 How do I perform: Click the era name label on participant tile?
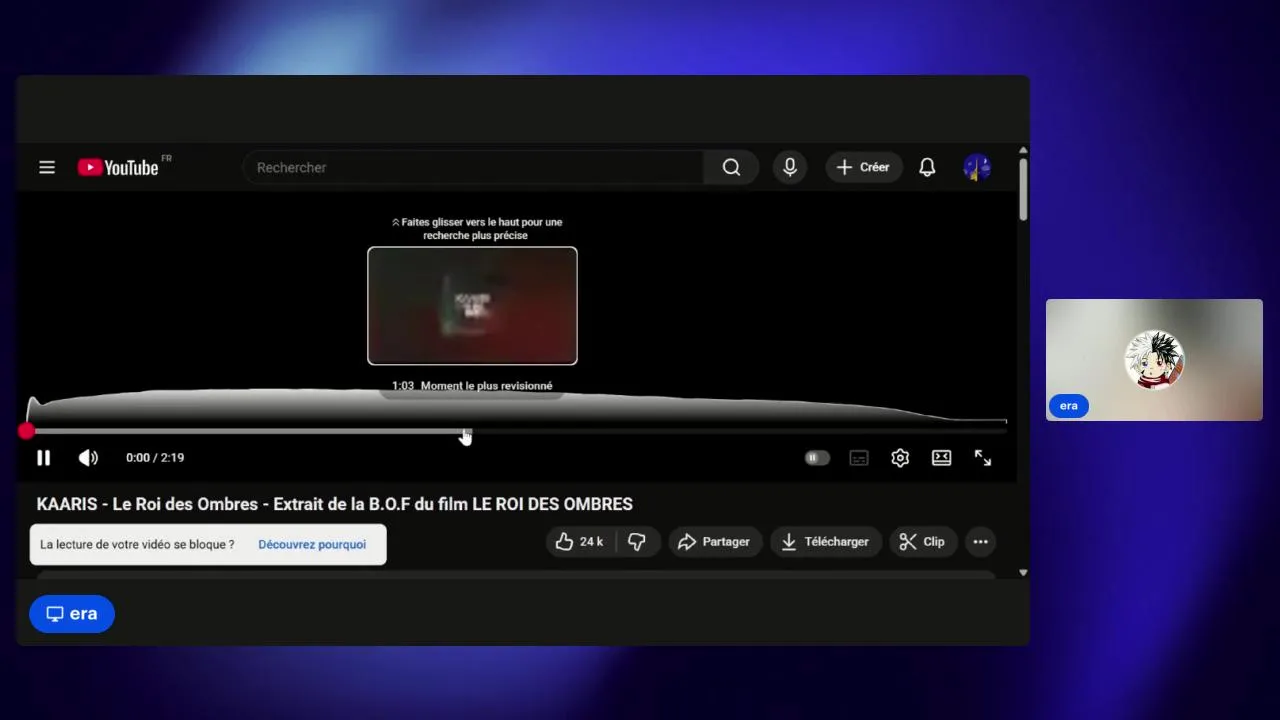point(1069,406)
